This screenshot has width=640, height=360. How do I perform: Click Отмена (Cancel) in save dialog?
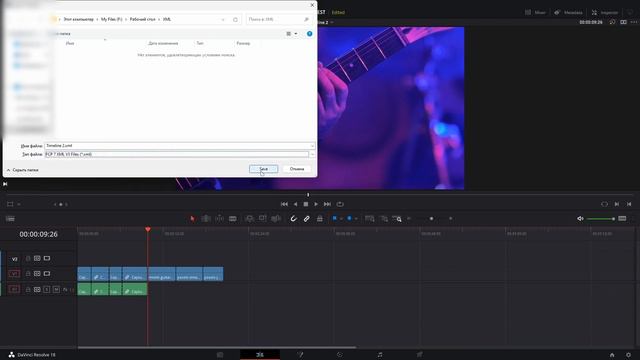(297, 169)
